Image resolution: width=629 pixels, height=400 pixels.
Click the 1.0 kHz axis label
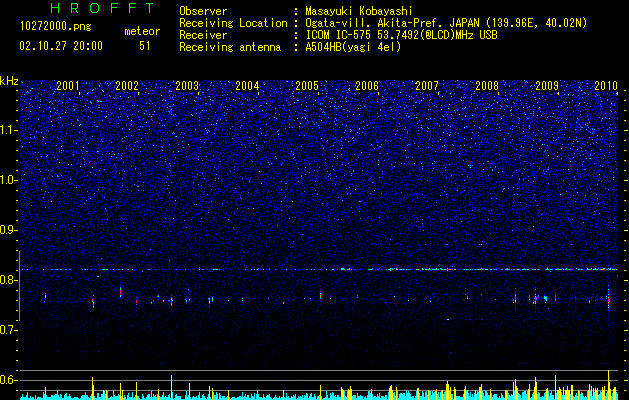tap(9, 180)
